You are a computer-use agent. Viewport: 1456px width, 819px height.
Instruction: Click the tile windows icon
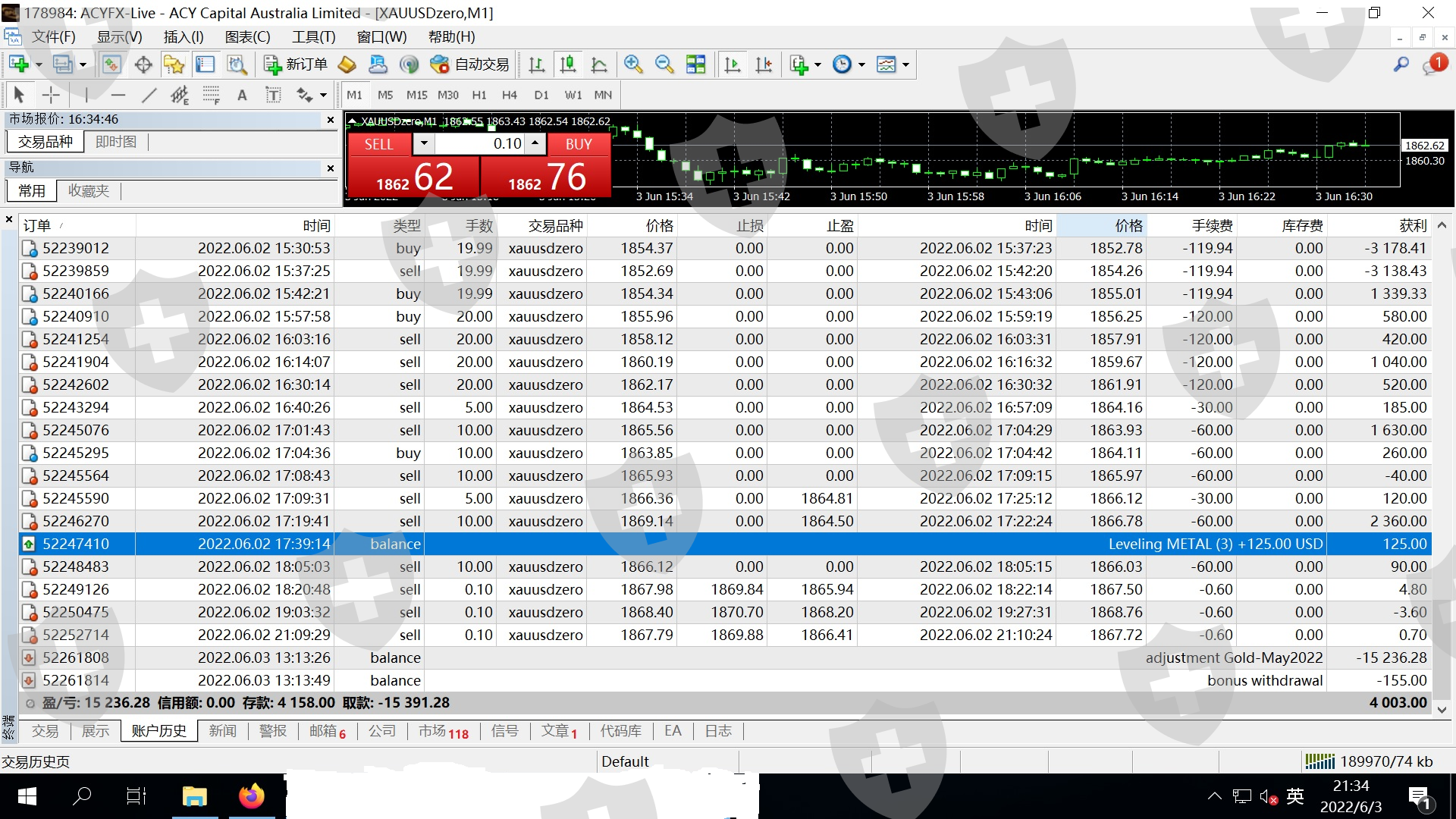click(x=695, y=64)
